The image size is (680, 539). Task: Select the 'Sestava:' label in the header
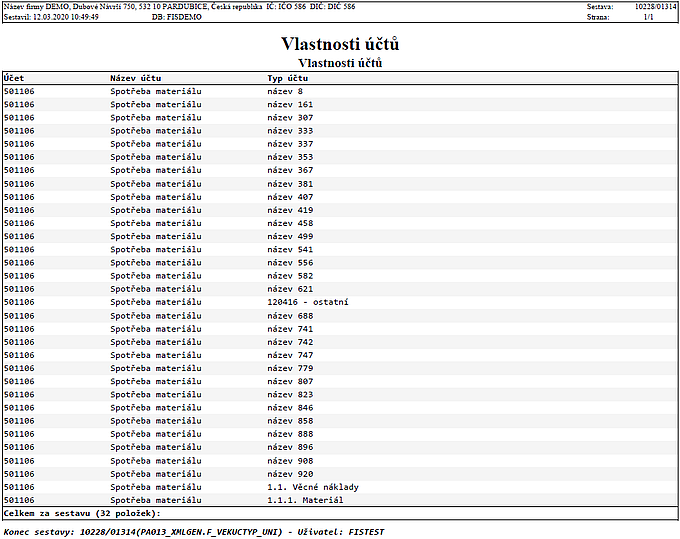pyautogui.click(x=600, y=7)
